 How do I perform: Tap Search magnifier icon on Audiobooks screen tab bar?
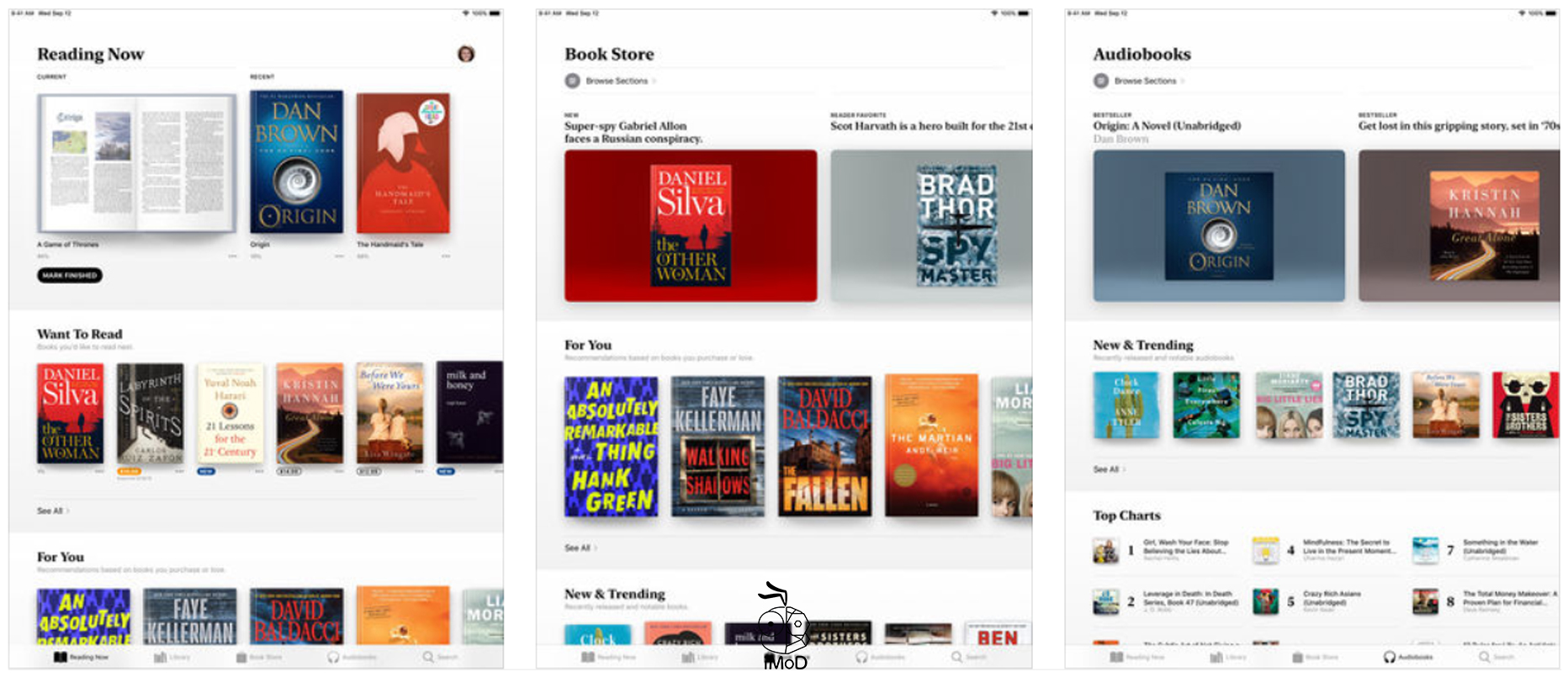pyautogui.click(x=1484, y=657)
